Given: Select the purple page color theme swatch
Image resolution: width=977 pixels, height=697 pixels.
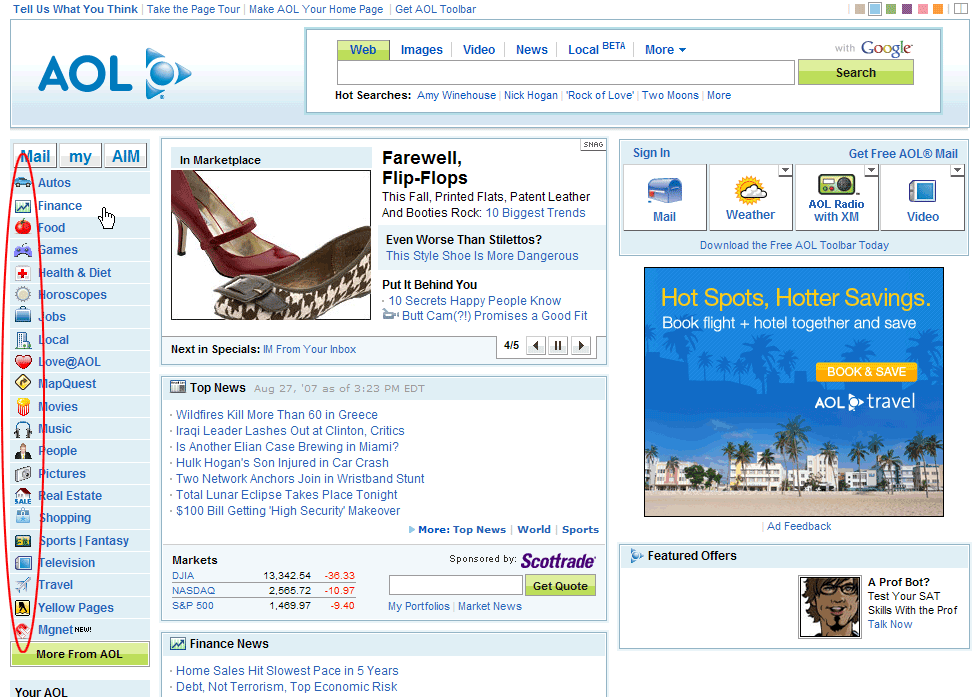Looking at the screenshot, I should (x=906, y=9).
